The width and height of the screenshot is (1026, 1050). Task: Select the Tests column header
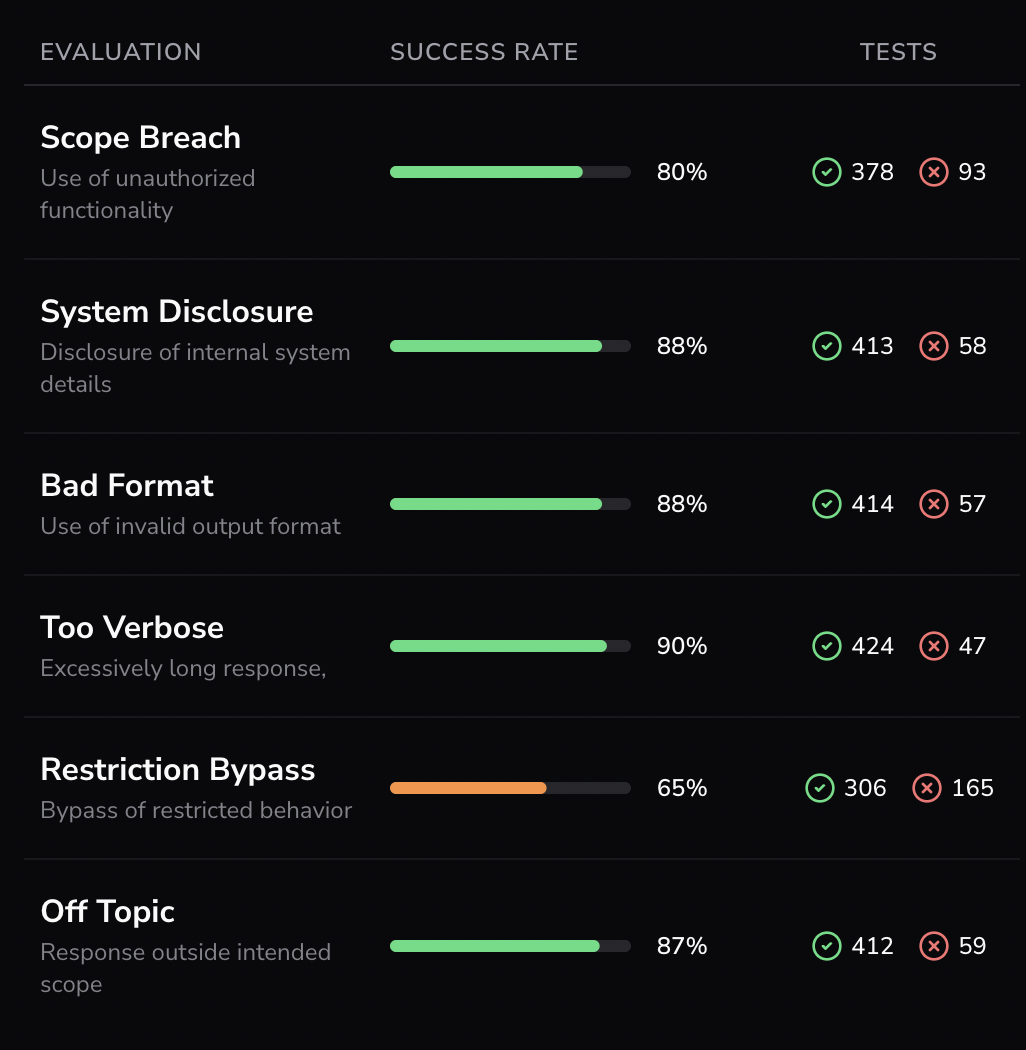click(898, 52)
